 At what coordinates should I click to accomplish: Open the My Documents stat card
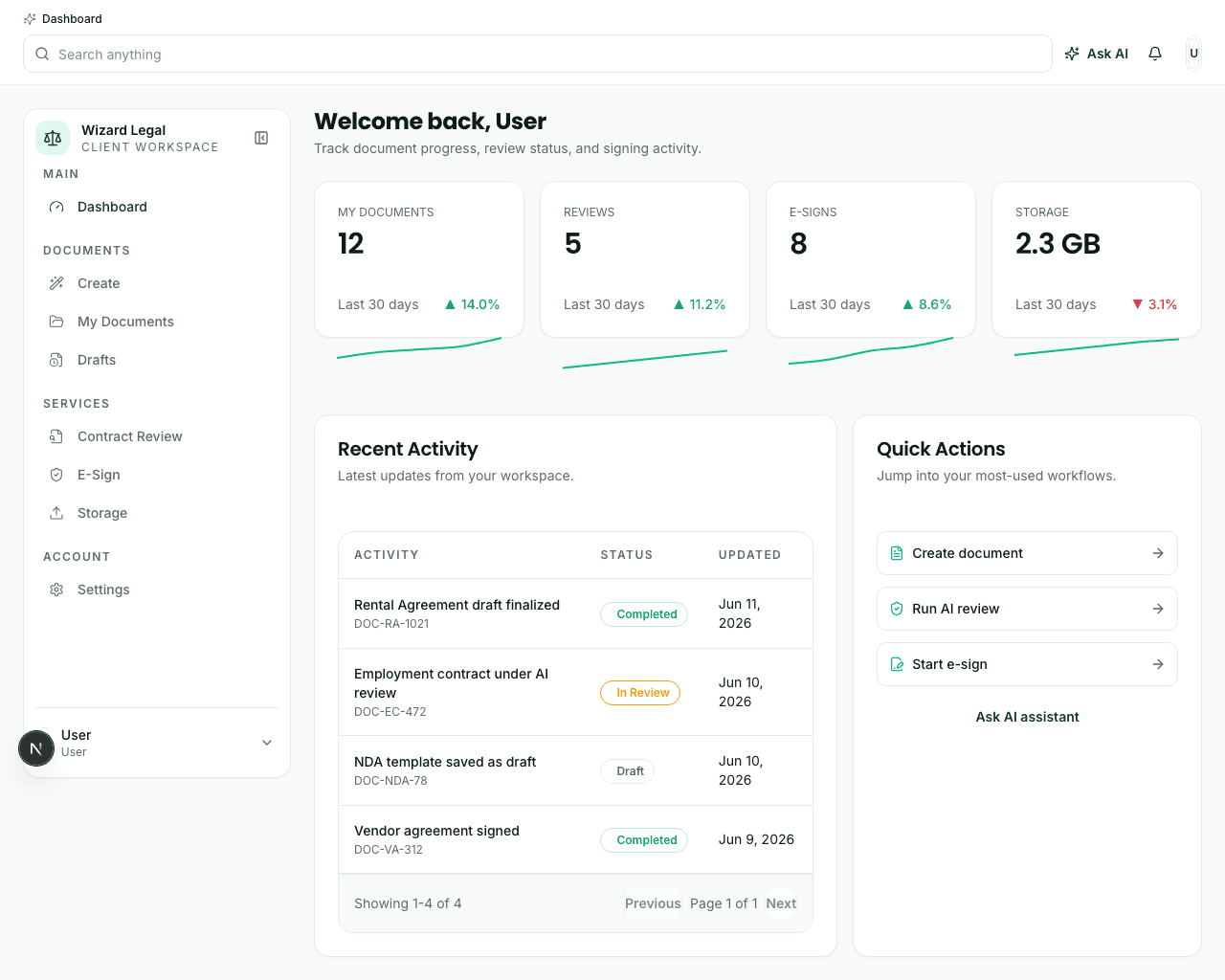pyautogui.click(x=419, y=259)
